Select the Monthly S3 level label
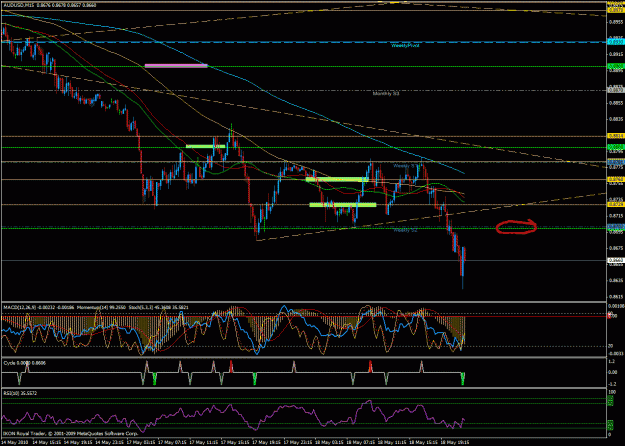625x446 pixels. 386,94
